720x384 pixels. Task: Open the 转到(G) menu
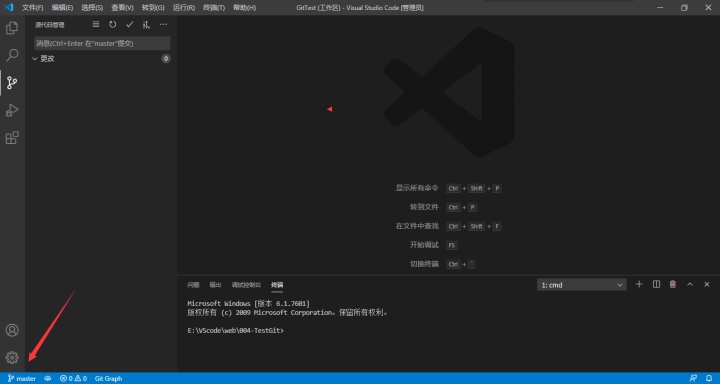pyautogui.click(x=153, y=8)
